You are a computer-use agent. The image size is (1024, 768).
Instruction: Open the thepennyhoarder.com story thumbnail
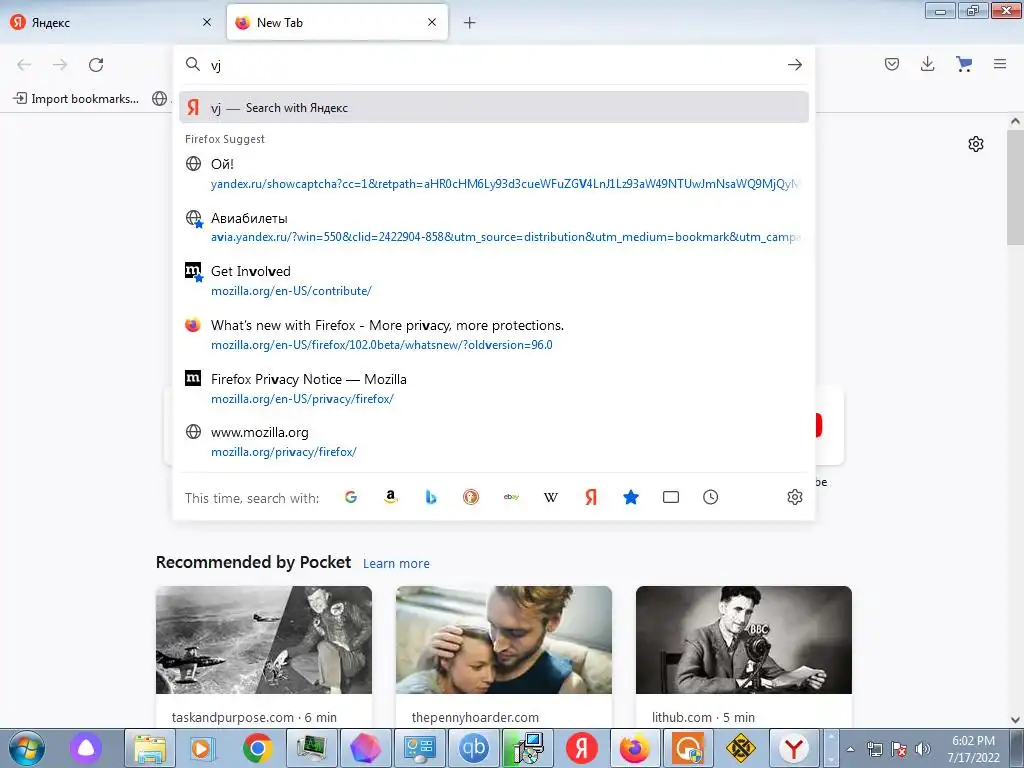point(504,640)
